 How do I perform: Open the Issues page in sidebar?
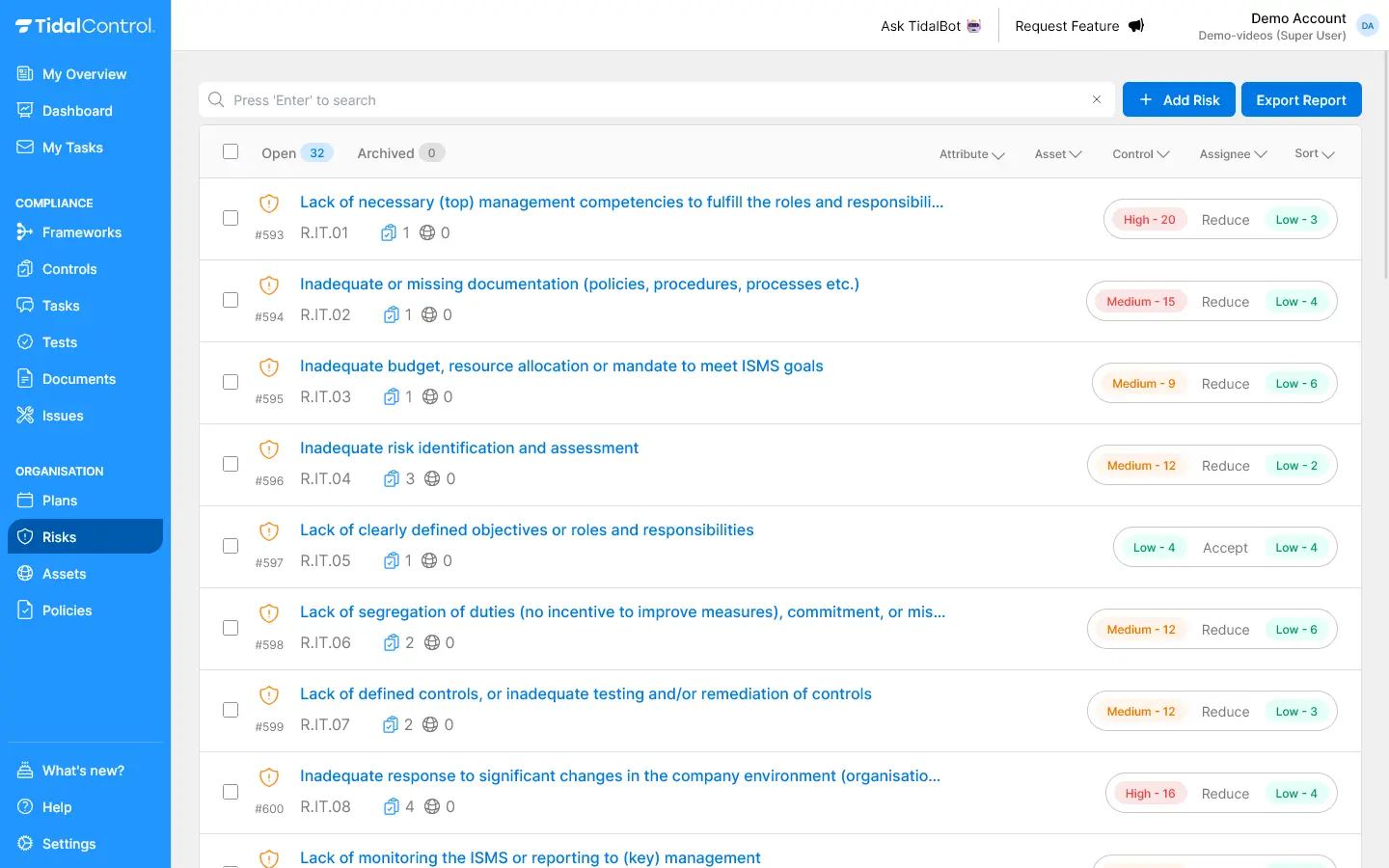point(63,416)
